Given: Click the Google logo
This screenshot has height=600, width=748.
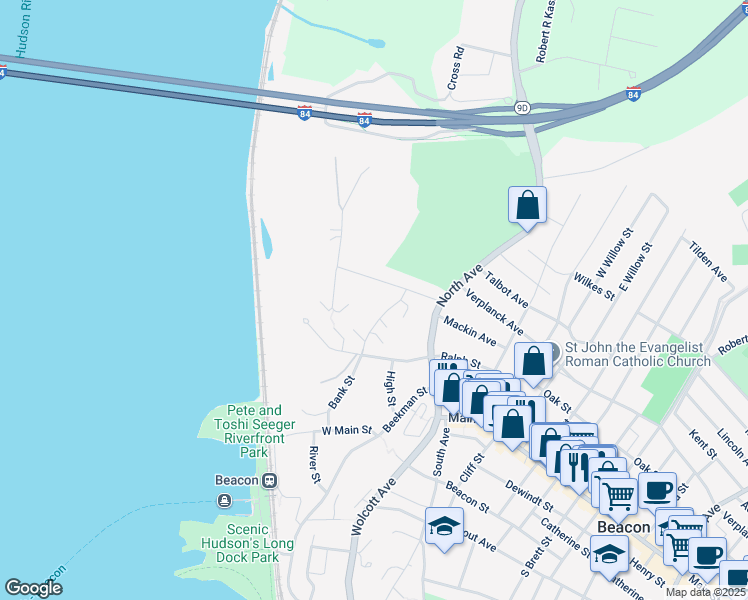Looking at the screenshot, I should pyautogui.click(x=33, y=588).
